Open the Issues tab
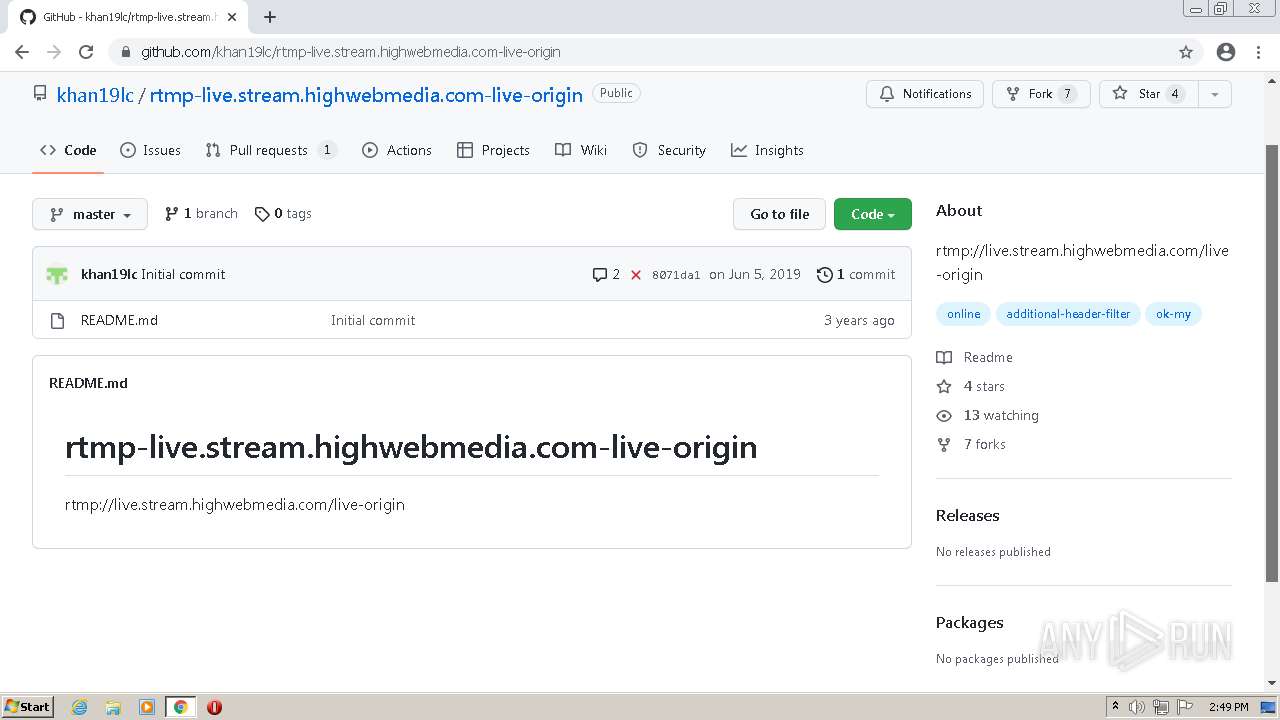Viewport: 1280px width, 720px height. click(x=150, y=150)
